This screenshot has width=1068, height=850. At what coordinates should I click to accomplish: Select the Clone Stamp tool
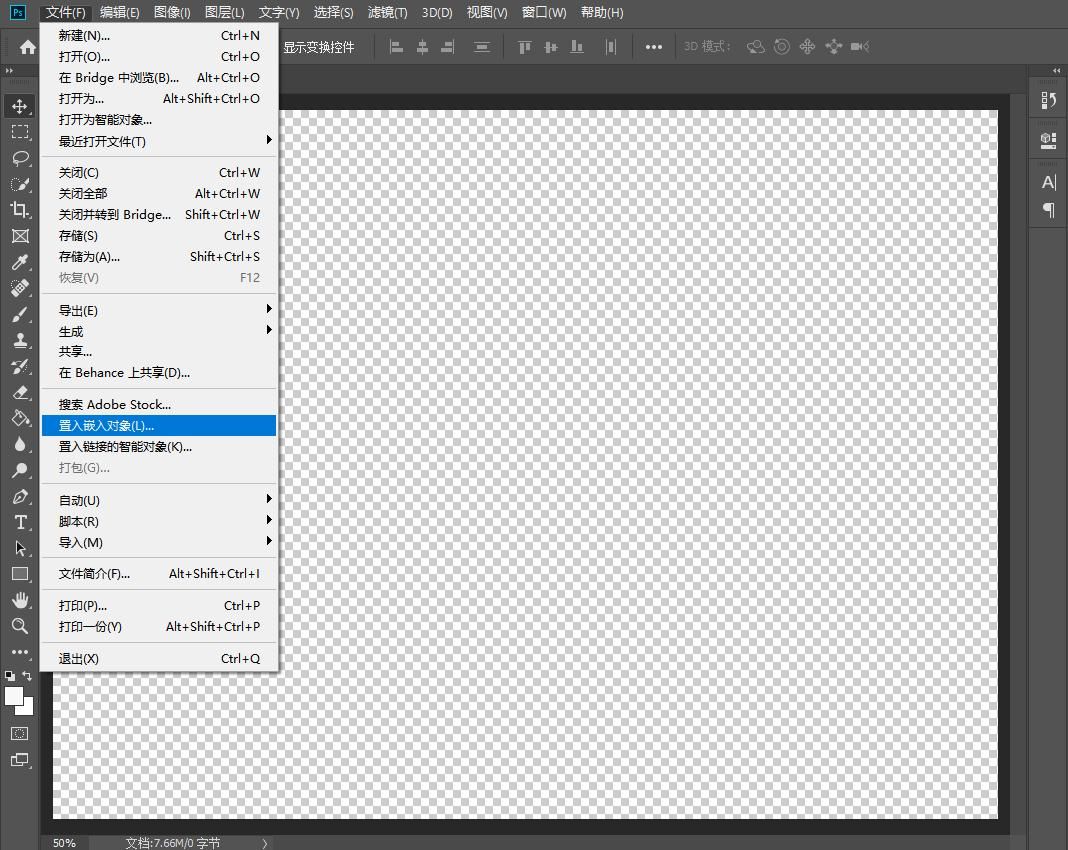point(20,340)
